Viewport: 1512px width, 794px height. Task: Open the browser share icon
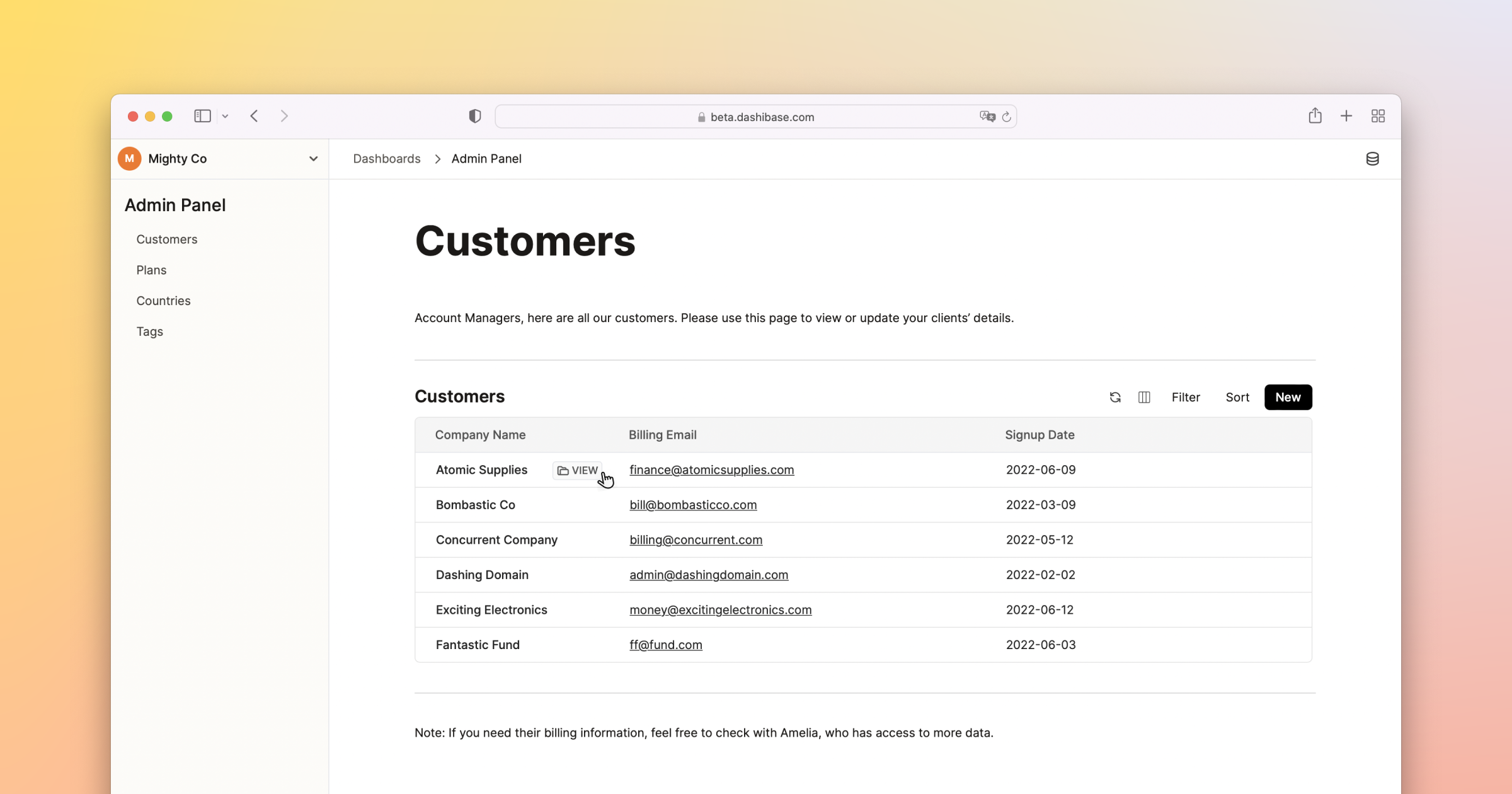click(1315, 116)
